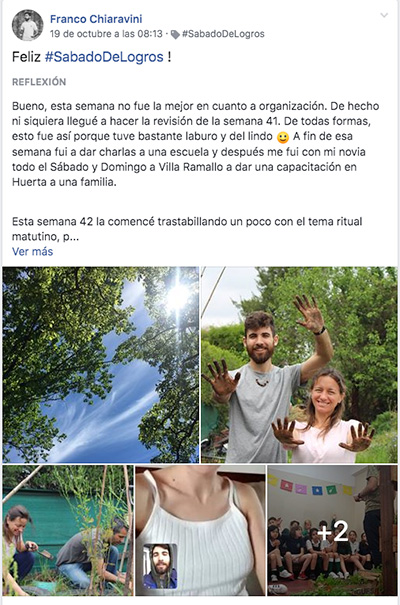
Task: Open the garden planting photo
Action: tap(68, 531)
